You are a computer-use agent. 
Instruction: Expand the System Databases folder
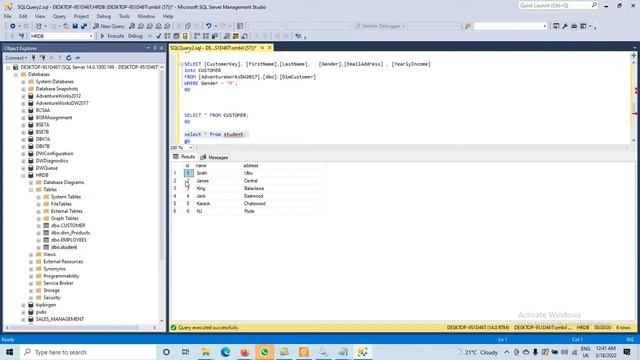click(x=23, y=82)
